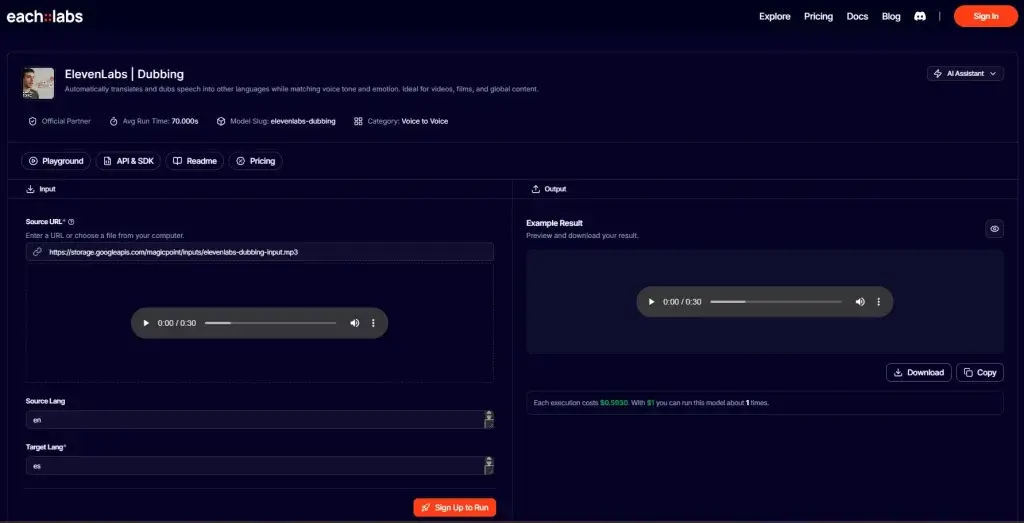This screenshot has height=523, width=1024.
Task: Open output audio player more options
Action: [x=879, y=302]
